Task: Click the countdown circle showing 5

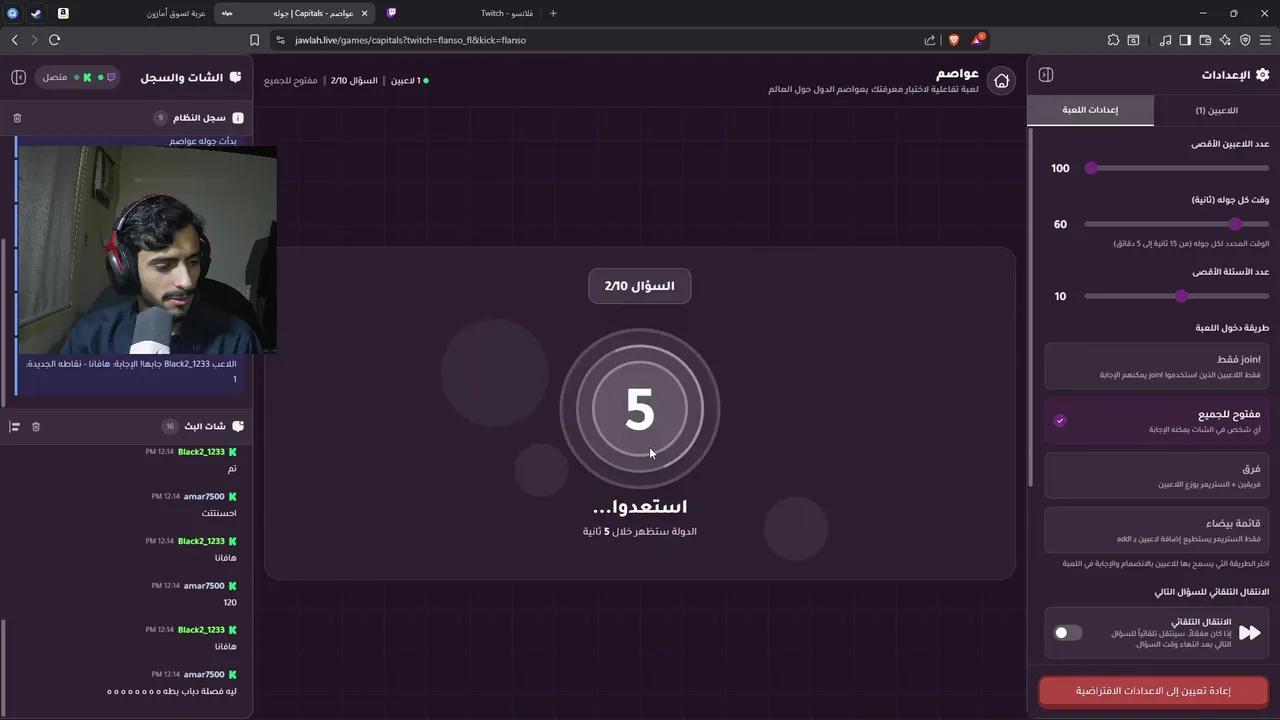Action: (640, 409)
